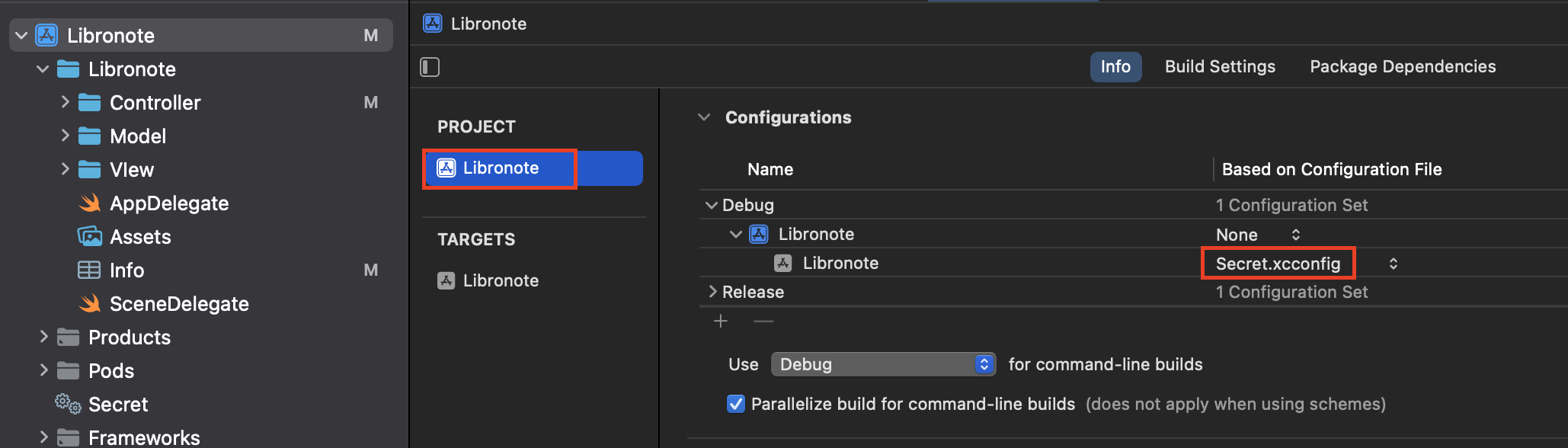Collapse the Debug configuration row
The width and height of the screenshot is (1568, 448).
(x=712, y=206)
